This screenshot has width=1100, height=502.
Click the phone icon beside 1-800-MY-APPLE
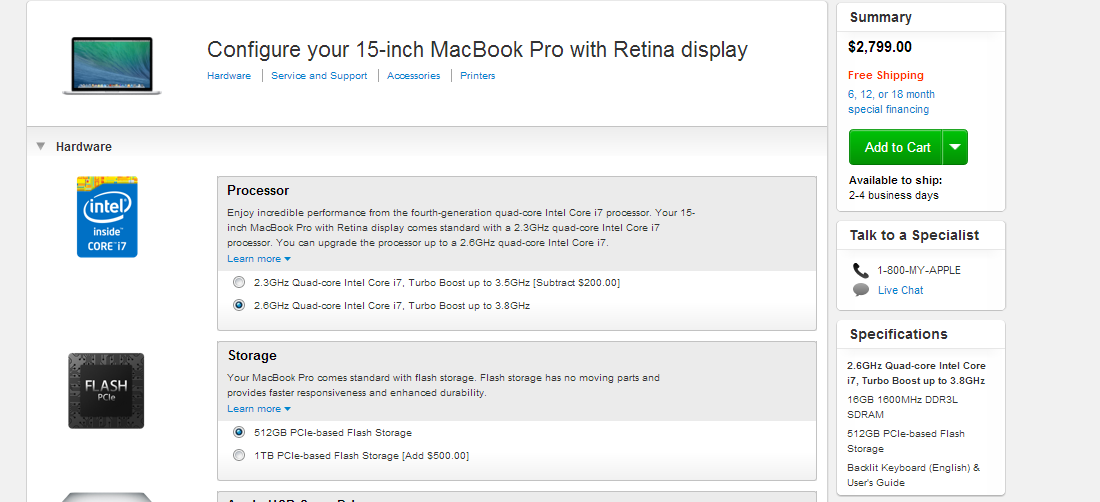[x=861, y=270]
